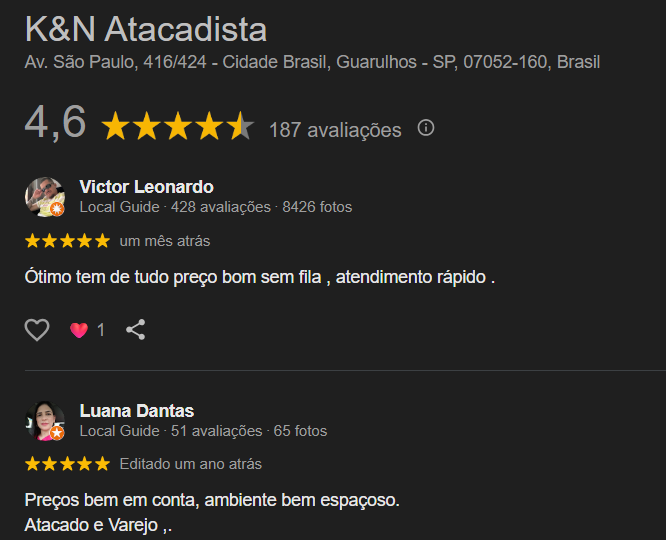This screenshot has height=540, width=666.
Task: Open Luana Dantas's profile photo
Action: tap(45, 421)
